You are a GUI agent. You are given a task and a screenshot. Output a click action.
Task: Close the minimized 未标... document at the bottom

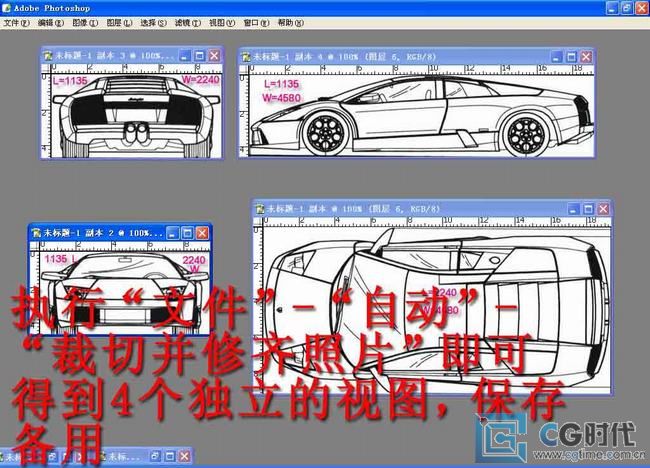185,456
